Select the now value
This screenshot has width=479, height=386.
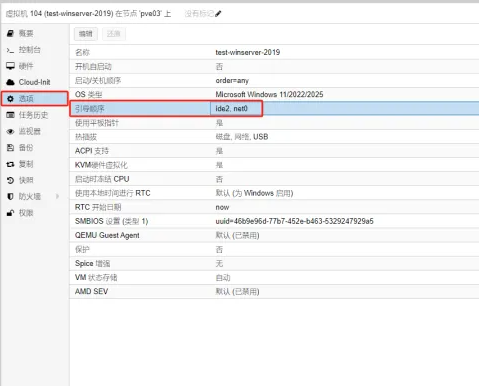pos(222,207)
